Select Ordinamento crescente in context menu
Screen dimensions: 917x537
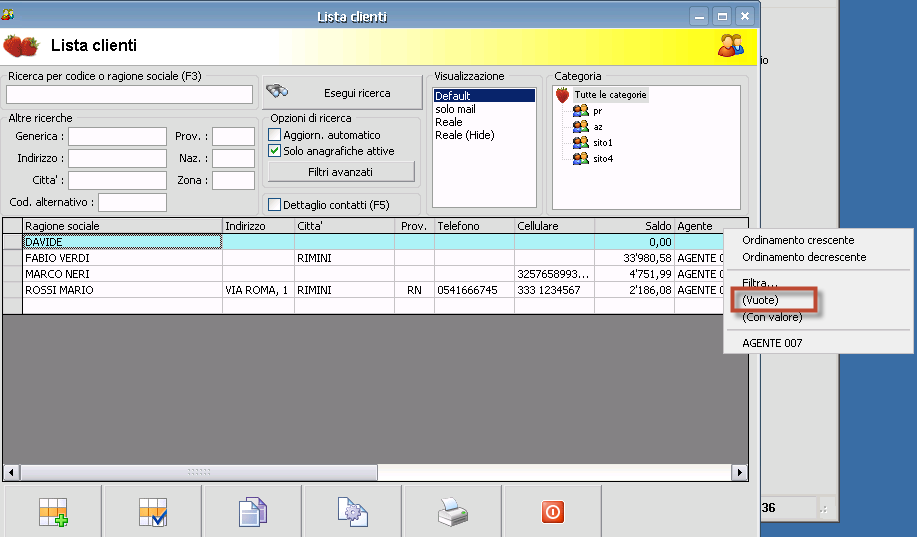pyautogui.click(x=798, y=240)
